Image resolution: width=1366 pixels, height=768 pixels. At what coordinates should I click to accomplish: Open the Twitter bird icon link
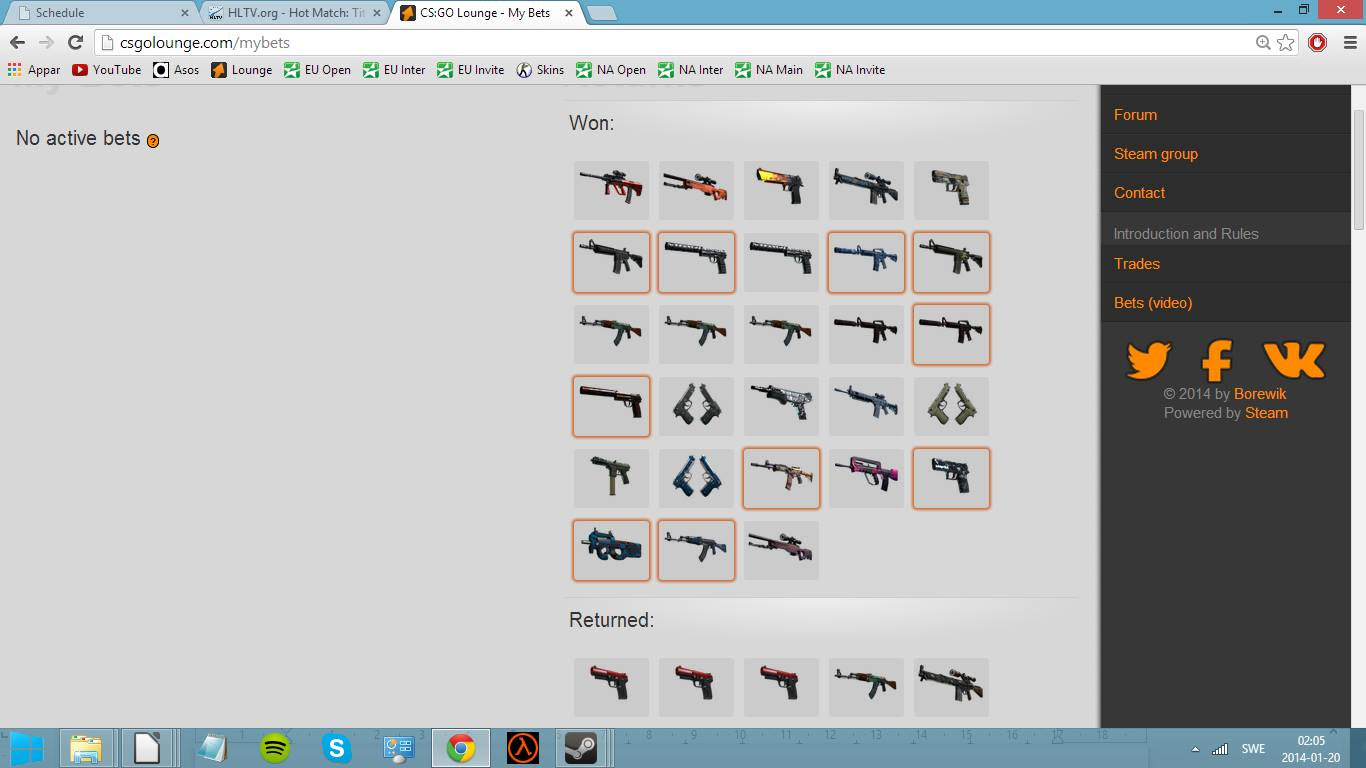(1149, 359)
